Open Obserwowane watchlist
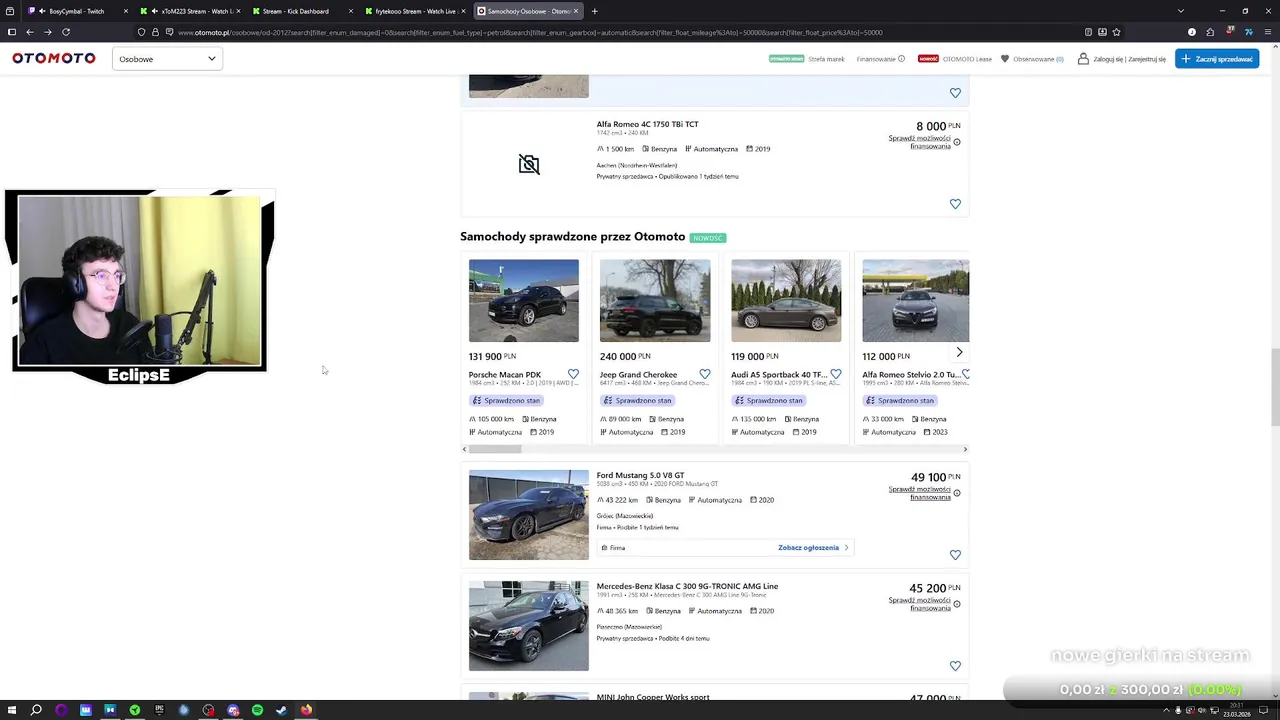1280x720 pixels. 1032,59
